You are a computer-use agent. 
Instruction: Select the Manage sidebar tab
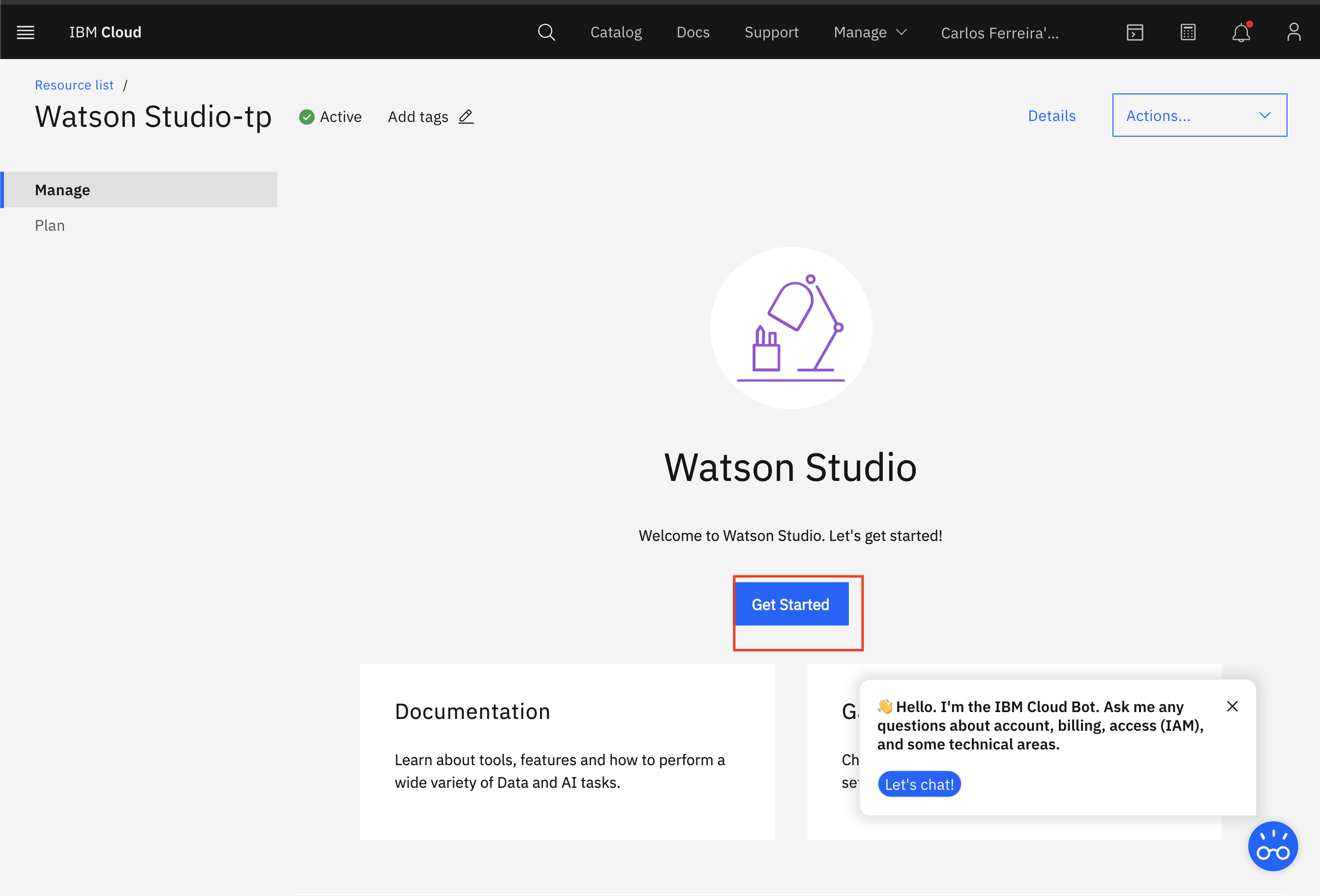pyautogui.click(x=139, y=190)
